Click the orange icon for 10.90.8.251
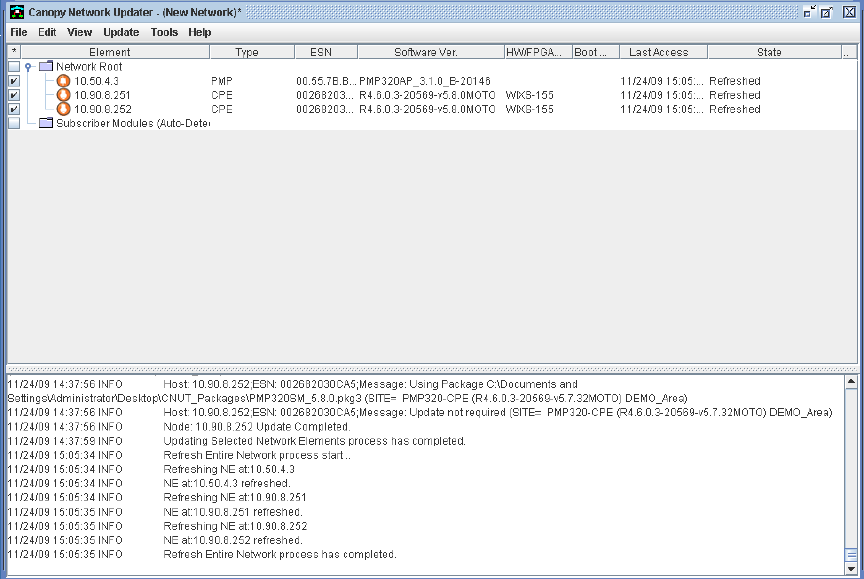The height and width of the screenshot is (579, 864). tap(63, 95)
